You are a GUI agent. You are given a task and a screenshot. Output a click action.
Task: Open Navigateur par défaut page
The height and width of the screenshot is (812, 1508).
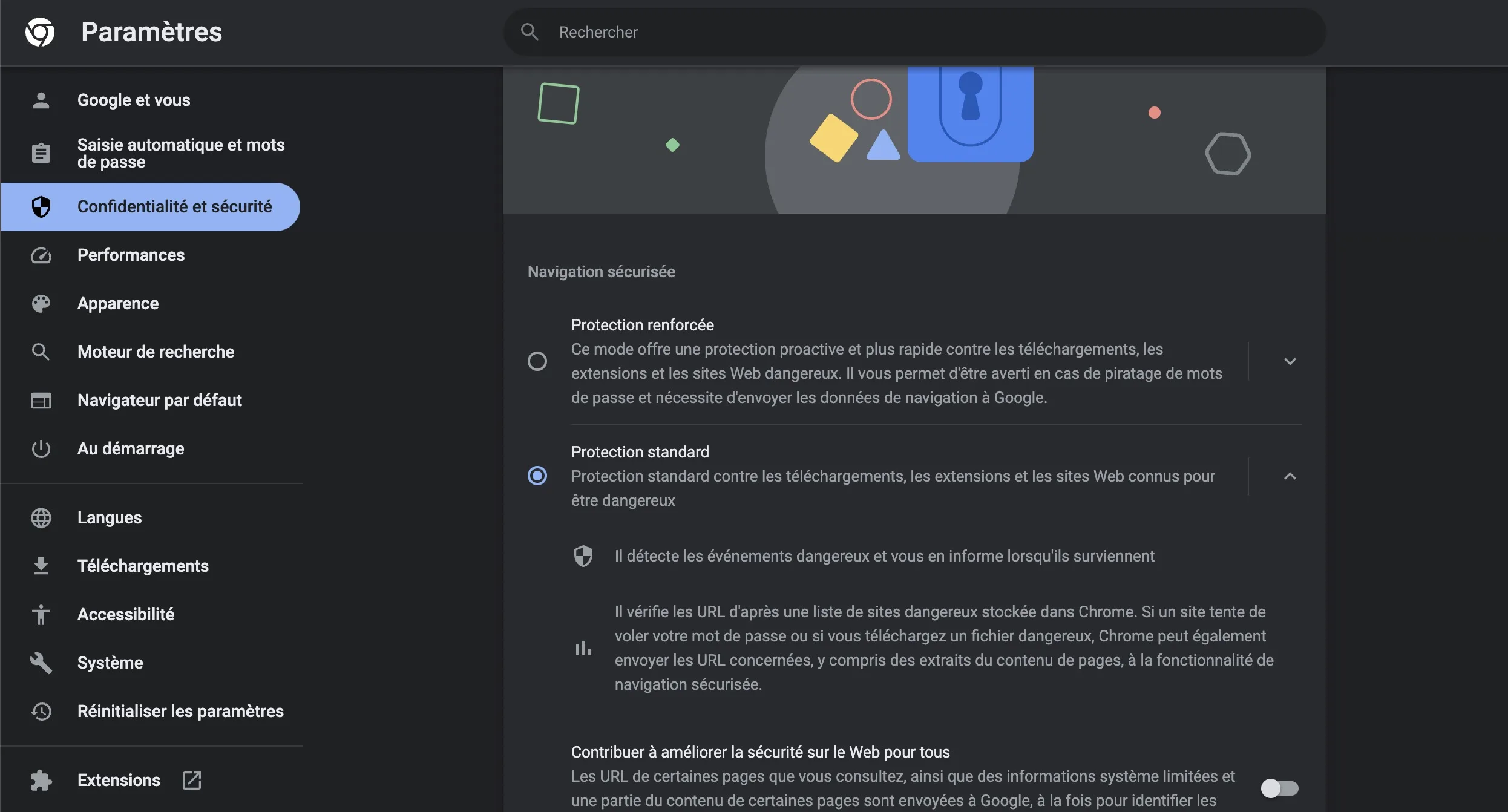point(159,401)
